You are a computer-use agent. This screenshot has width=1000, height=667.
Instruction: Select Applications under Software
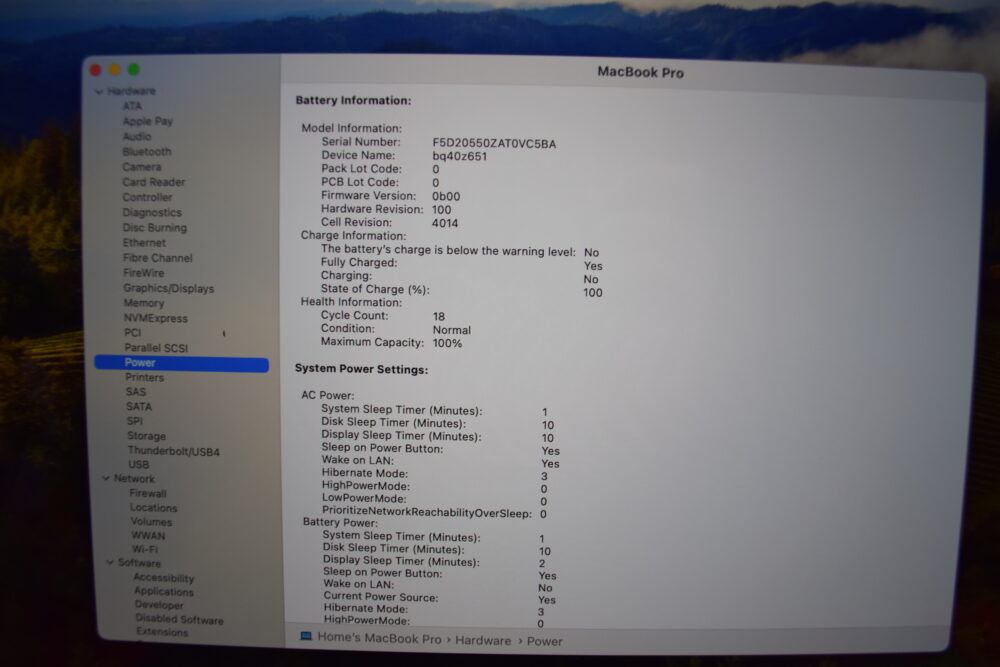[x=164, y=592]
